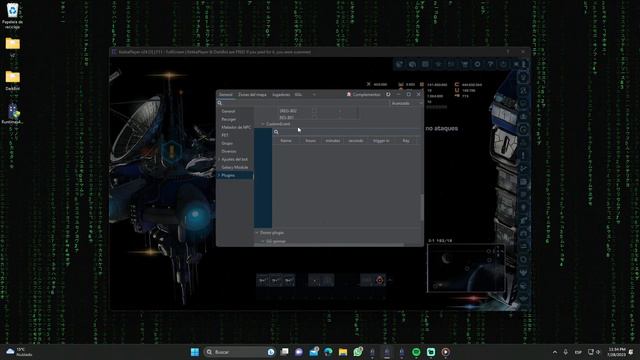Select General in the settings tree
The image size is (640, 360).
[x=228, y=111]
